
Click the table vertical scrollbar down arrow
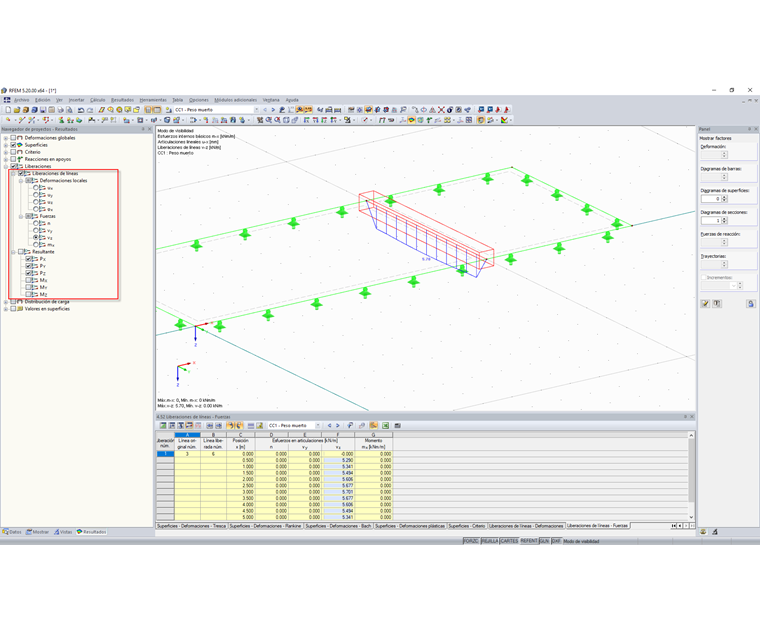pos(692,517)
